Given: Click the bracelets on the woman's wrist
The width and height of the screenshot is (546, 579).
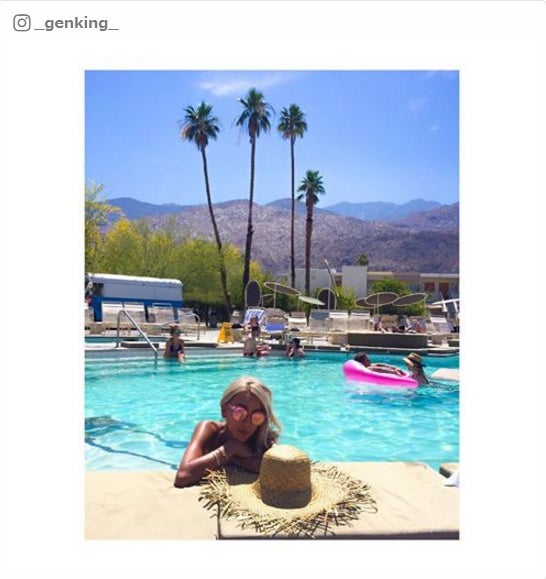Looking at the screenshot, I should (219, 456).
